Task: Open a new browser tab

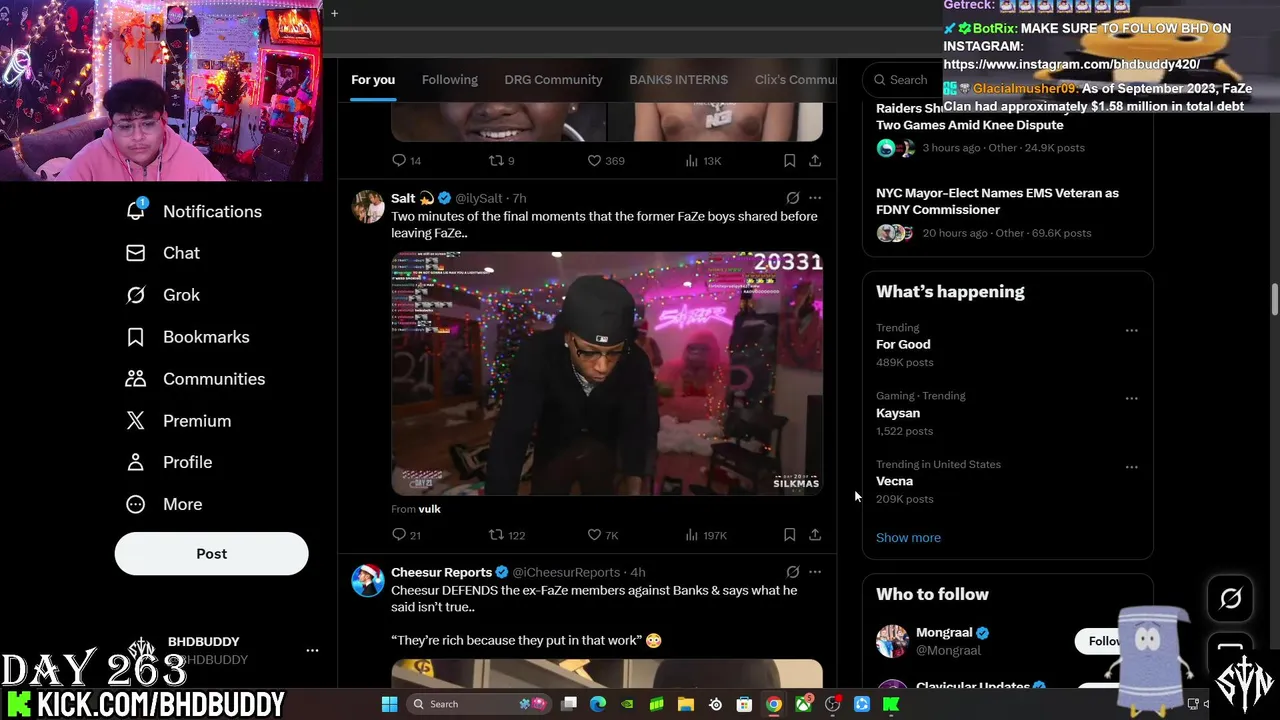Action: [x=334, y=13]
